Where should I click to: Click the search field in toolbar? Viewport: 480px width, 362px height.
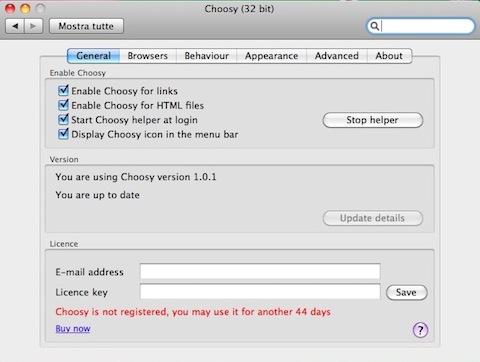pyautogui.click(x=421, y=26)
